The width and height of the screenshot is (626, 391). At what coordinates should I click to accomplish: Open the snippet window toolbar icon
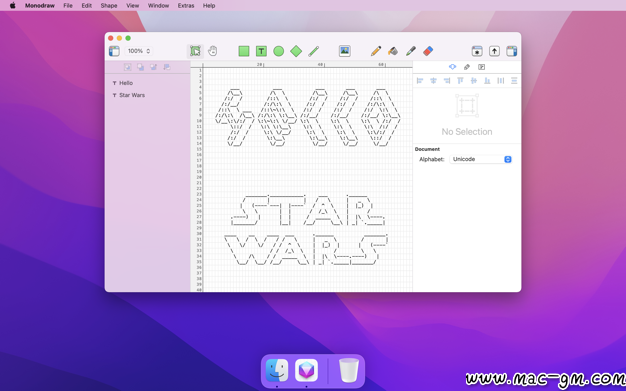click(477, 51)
